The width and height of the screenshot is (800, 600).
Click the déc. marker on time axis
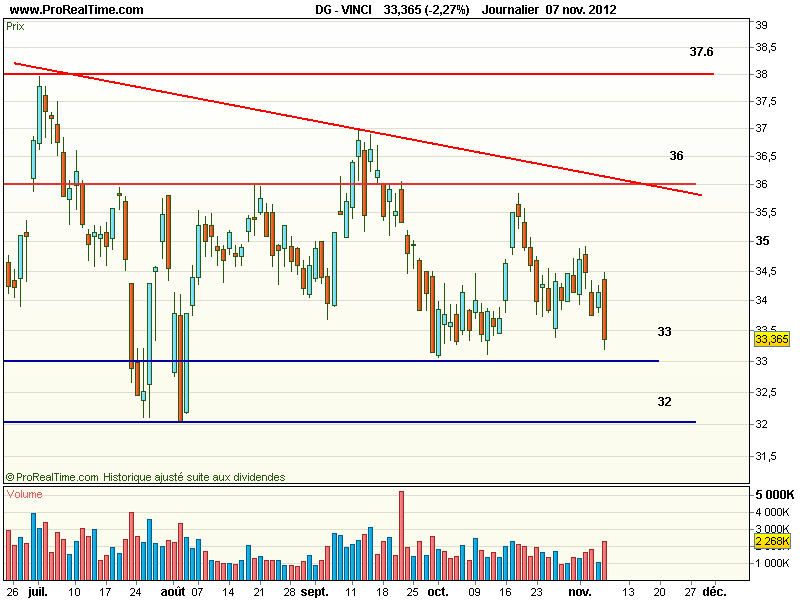point(713,591)
